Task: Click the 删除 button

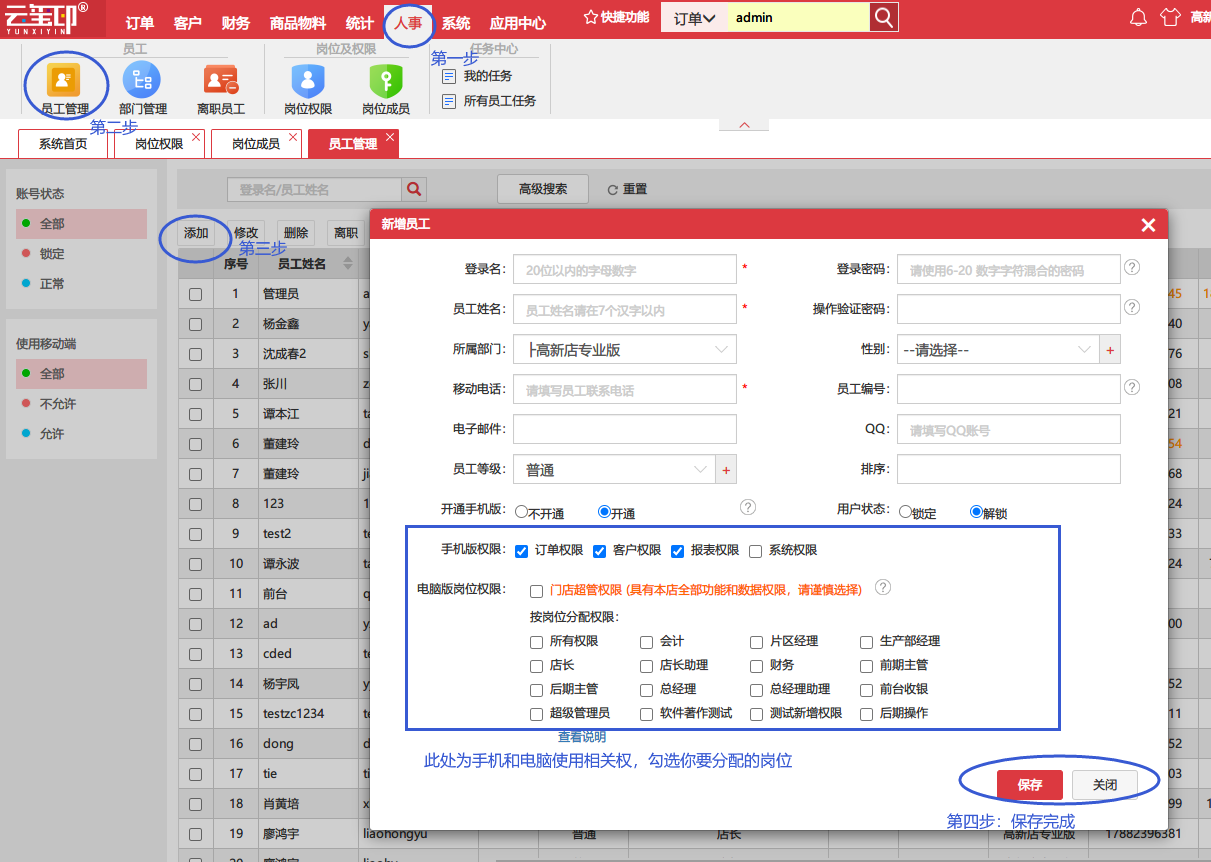Action: point(296,233)
